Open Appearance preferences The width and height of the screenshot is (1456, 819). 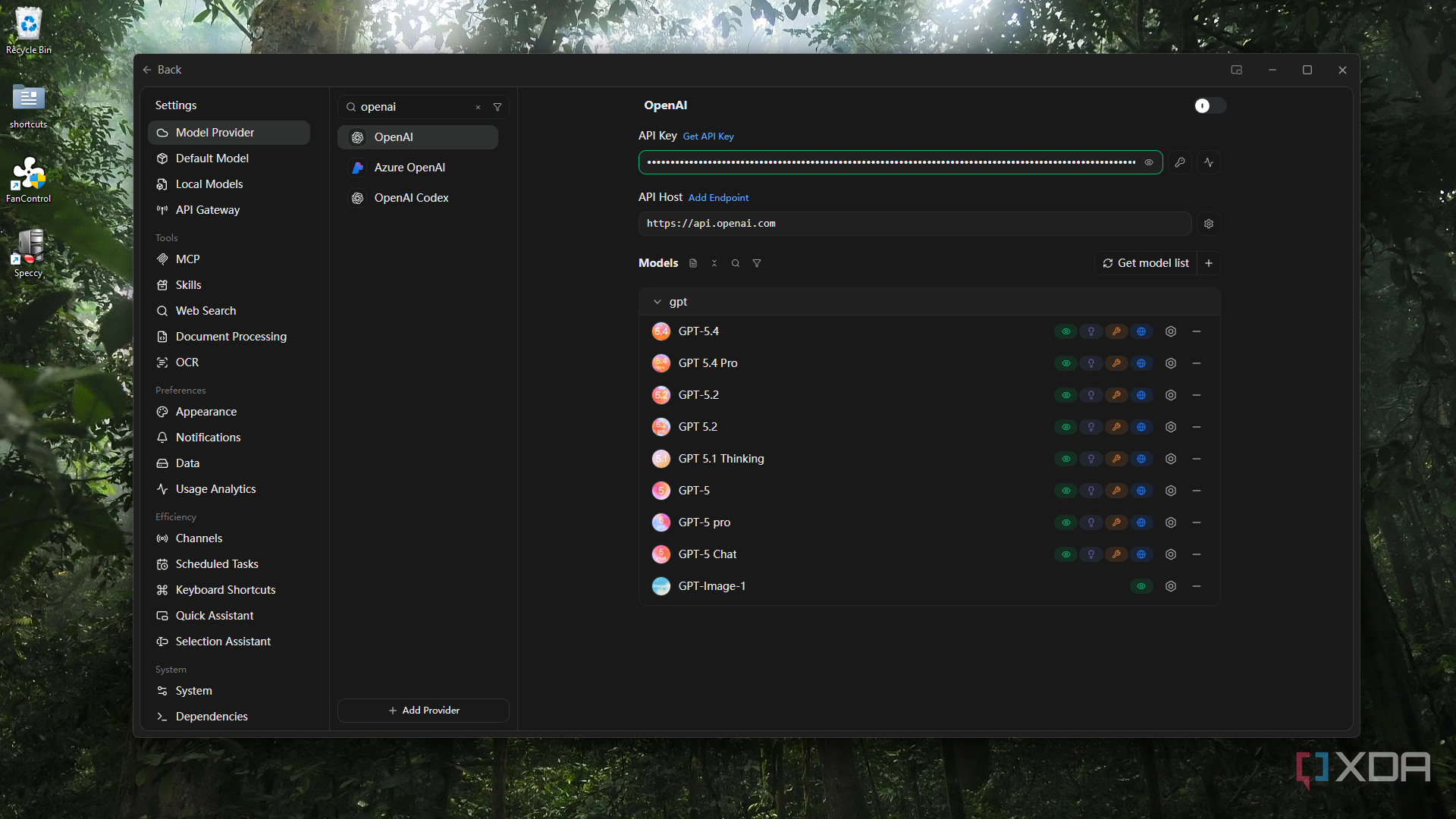pyautogui.click(x=229, y=412)
